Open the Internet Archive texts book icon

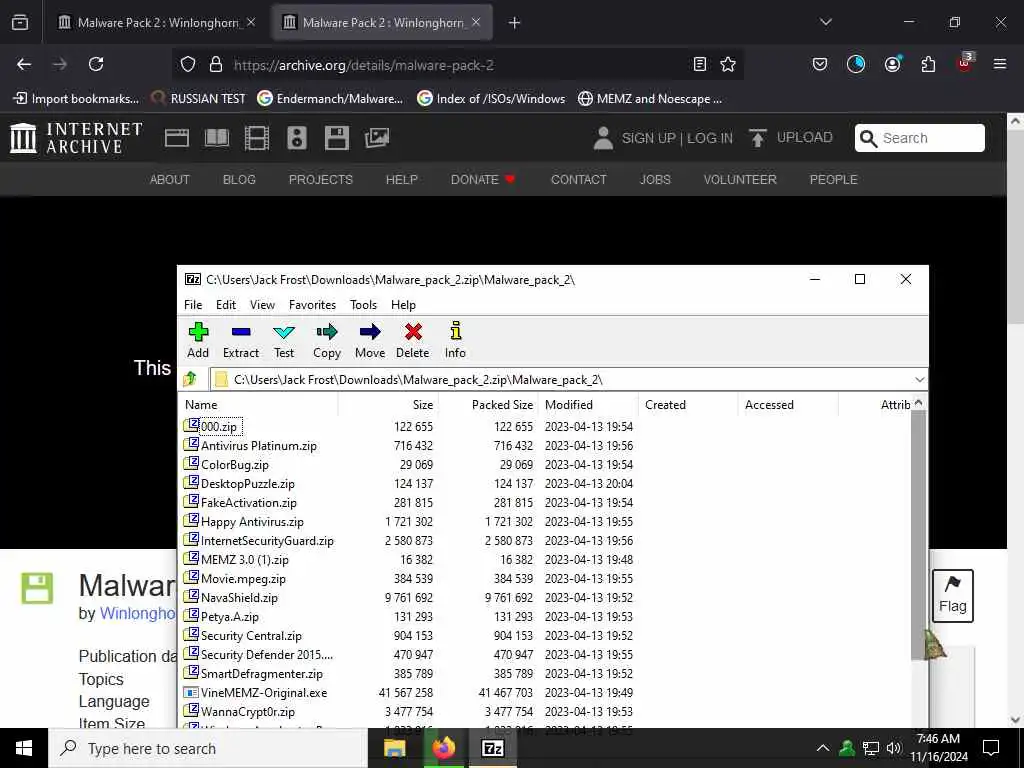pyautogui.click(x=217, y=138)
